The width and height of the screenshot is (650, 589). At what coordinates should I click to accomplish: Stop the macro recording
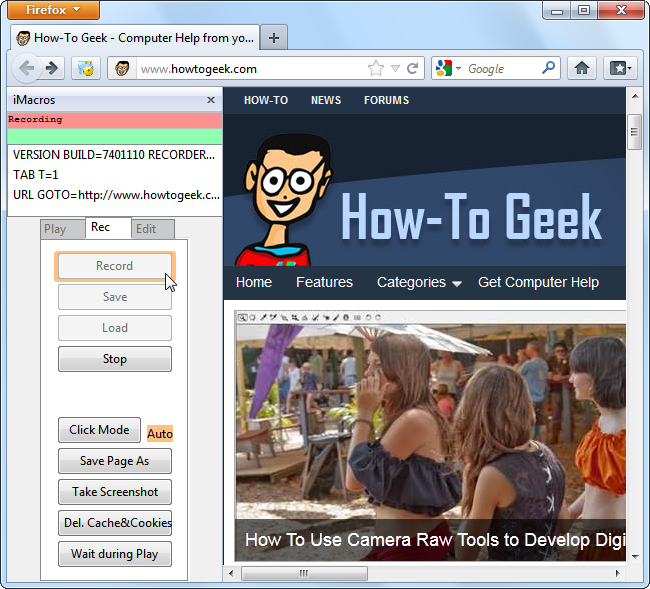pos(115,359)
